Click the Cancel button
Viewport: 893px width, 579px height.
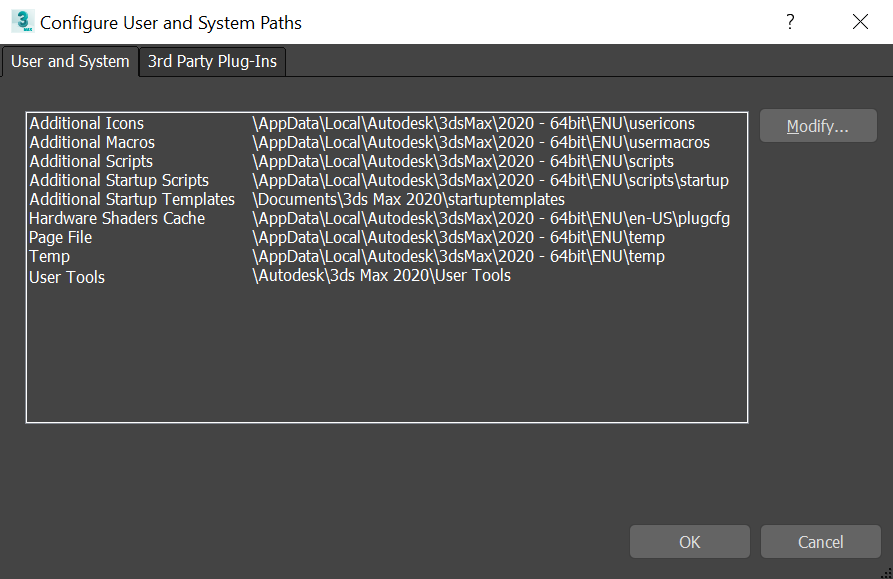point(820,542)
